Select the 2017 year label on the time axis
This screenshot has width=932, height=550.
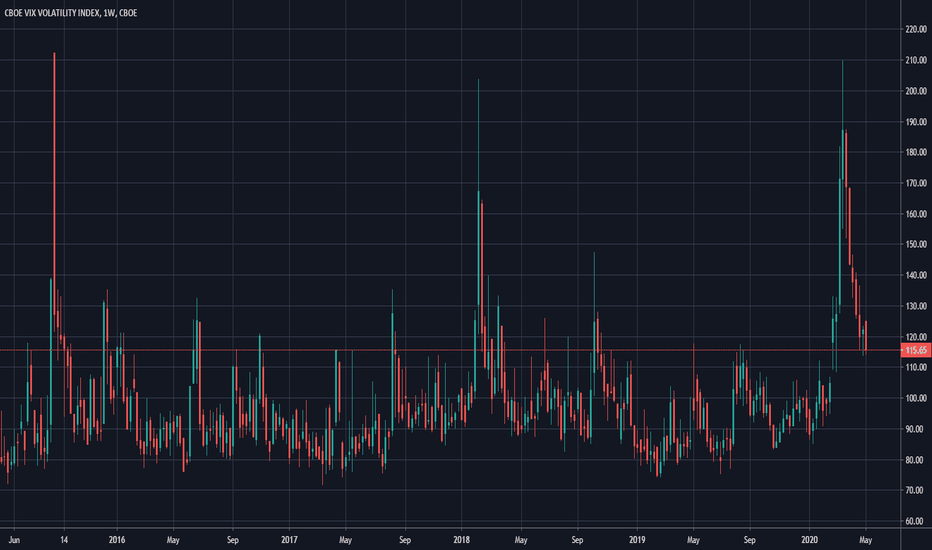point(289,540)
